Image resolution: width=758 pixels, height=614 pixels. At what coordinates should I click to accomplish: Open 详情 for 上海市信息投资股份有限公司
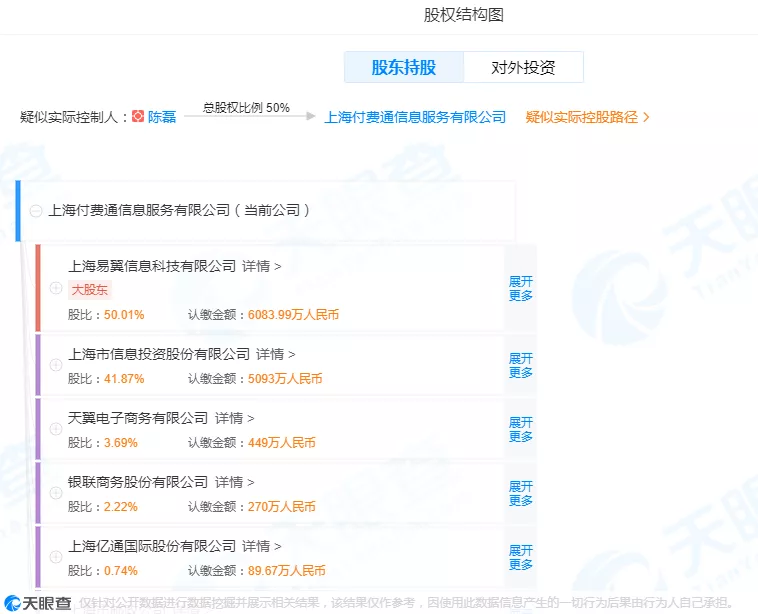coord(276,354)
